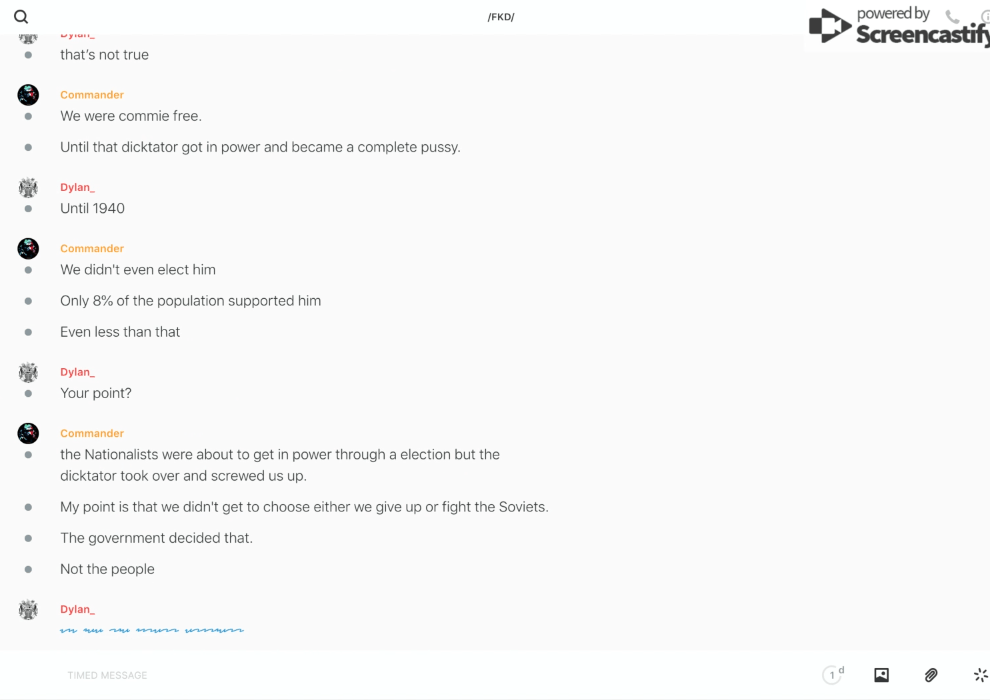Open the /FKD/ conversation title
The image size is (990, 700).
501,17
